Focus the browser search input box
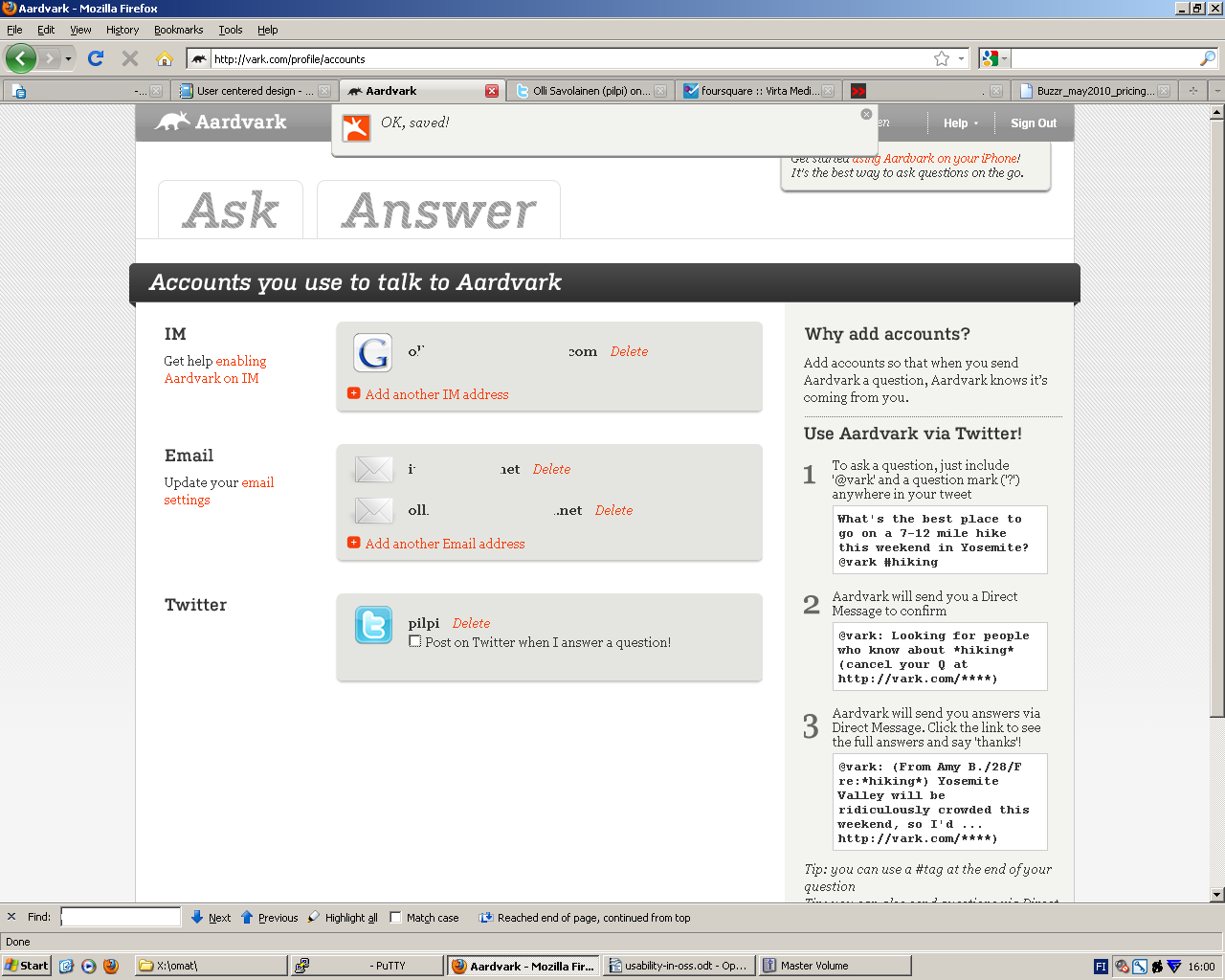 coord(1104,58)
